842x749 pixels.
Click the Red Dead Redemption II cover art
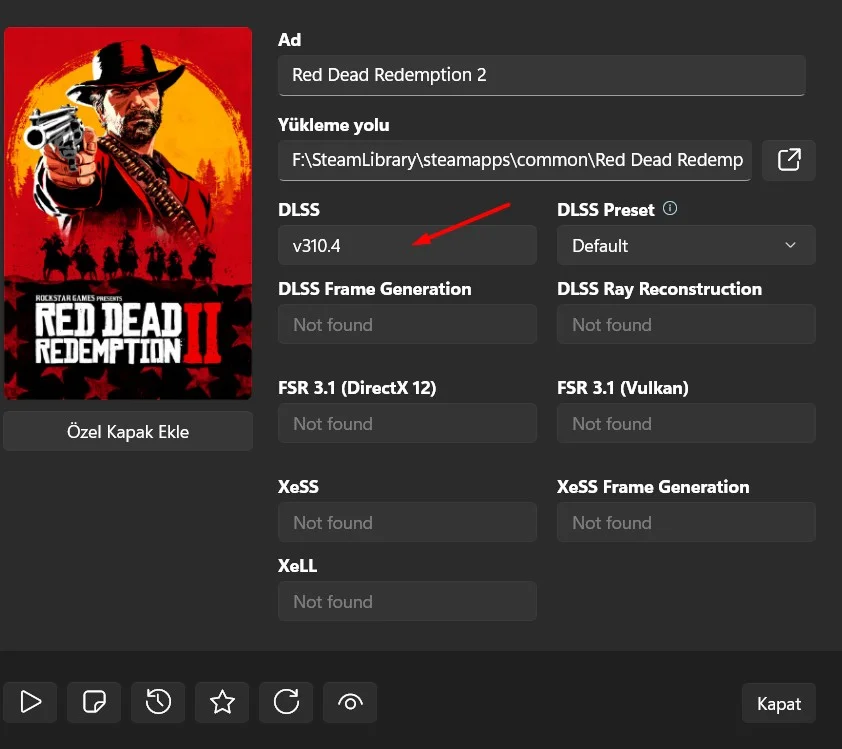click(128, 213)
